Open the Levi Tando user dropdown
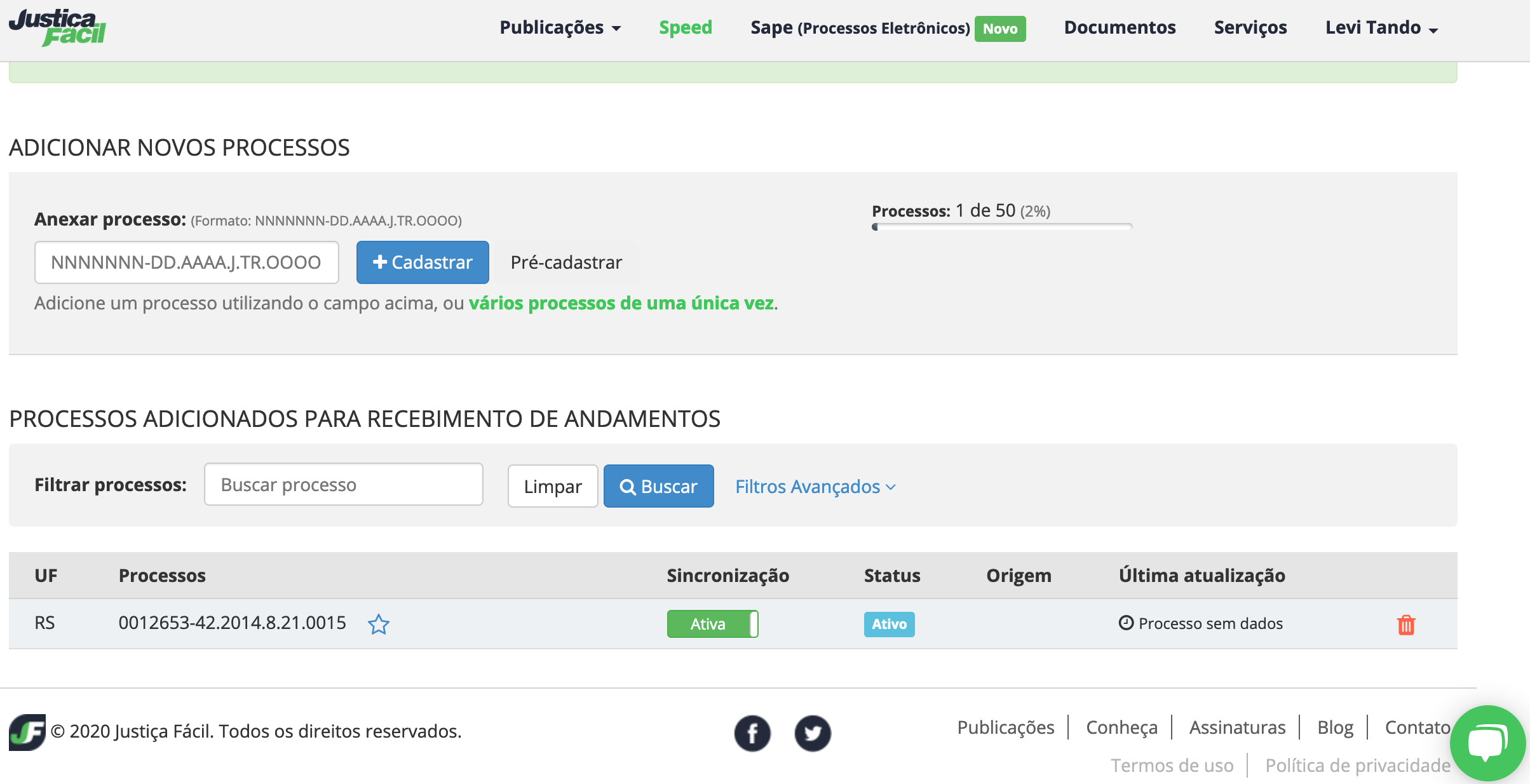 click(1381, 28)
